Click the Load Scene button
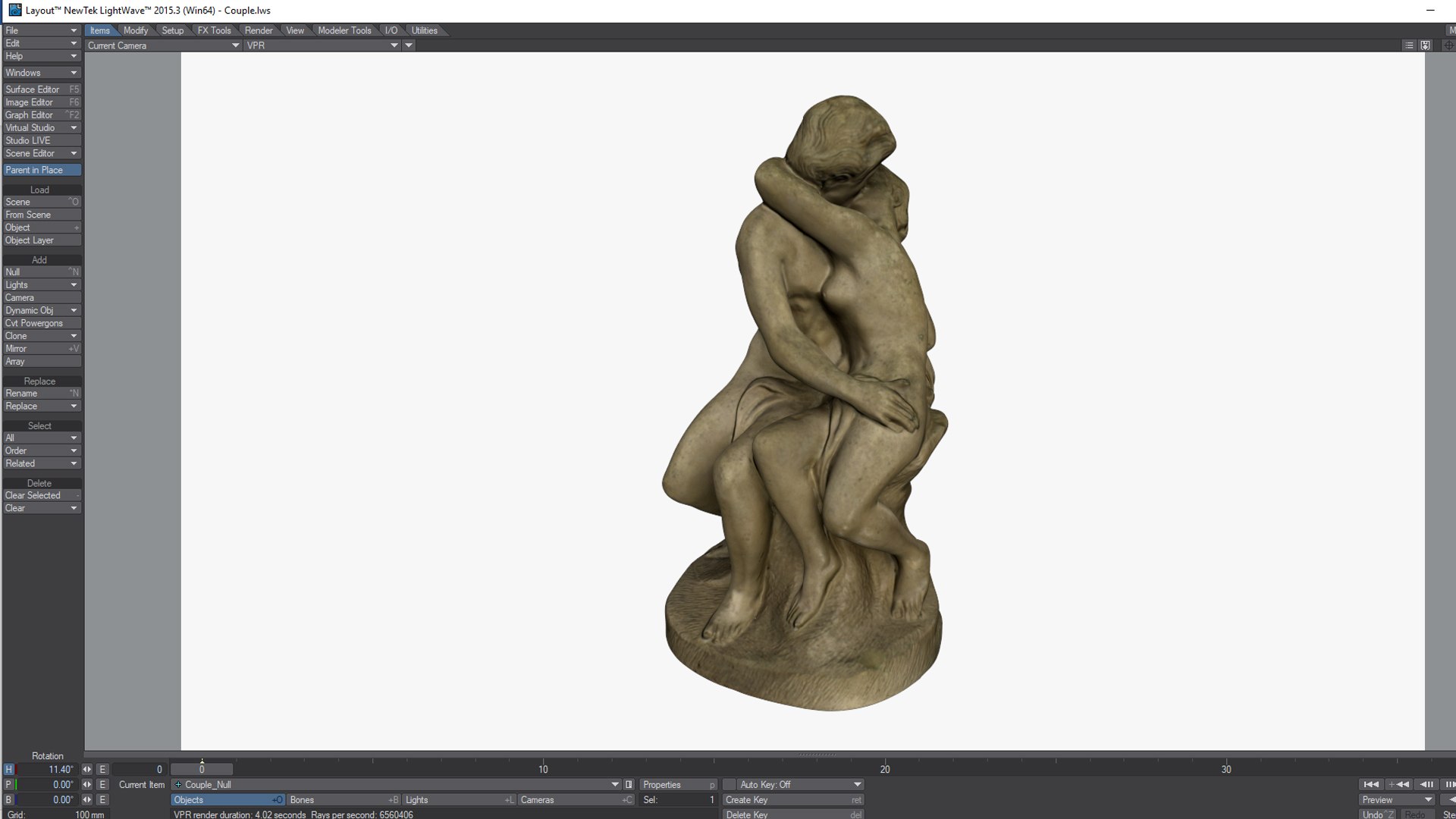The width and height of the screenshot is (1456, 819). 42,202
